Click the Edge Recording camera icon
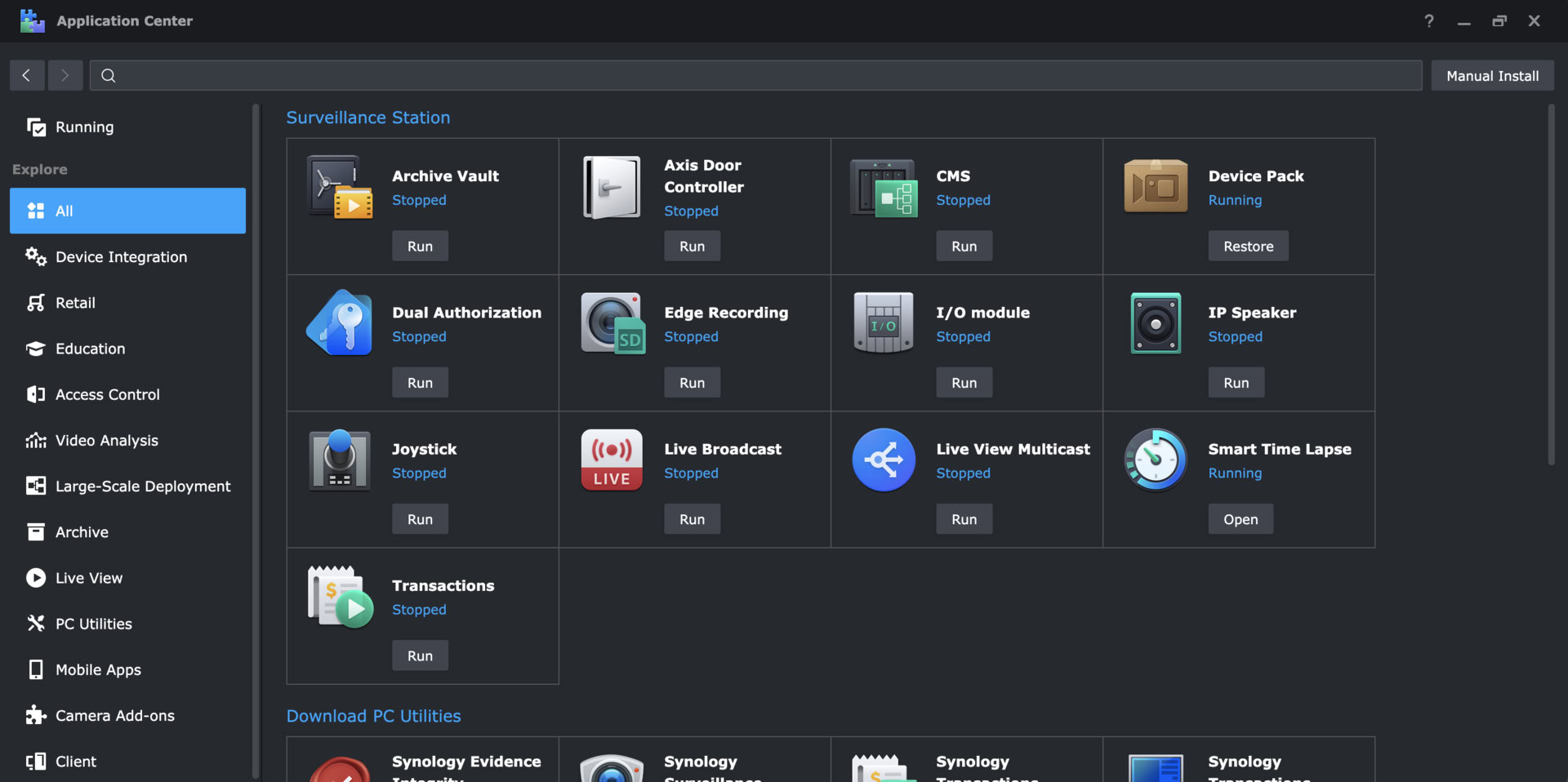The image size is (1568, 782). pyautogui.click(x=612, y=323)
